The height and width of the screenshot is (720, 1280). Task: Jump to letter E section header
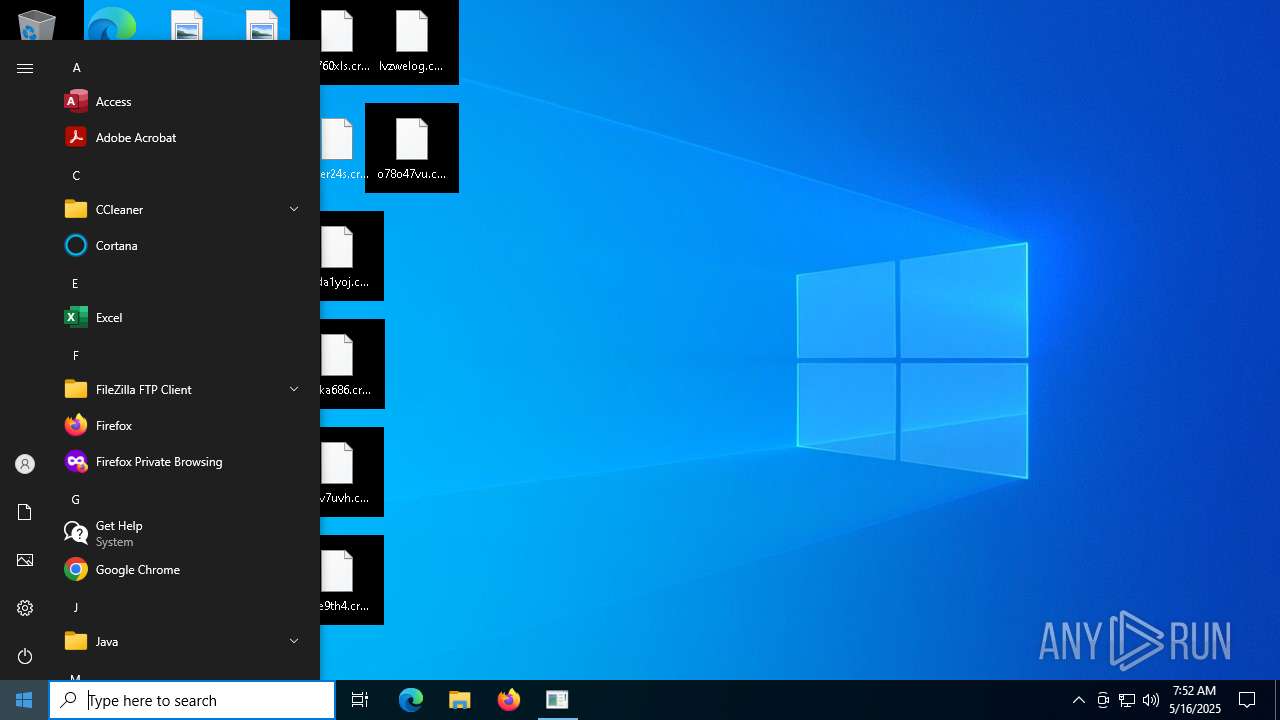tap(75, 284)
